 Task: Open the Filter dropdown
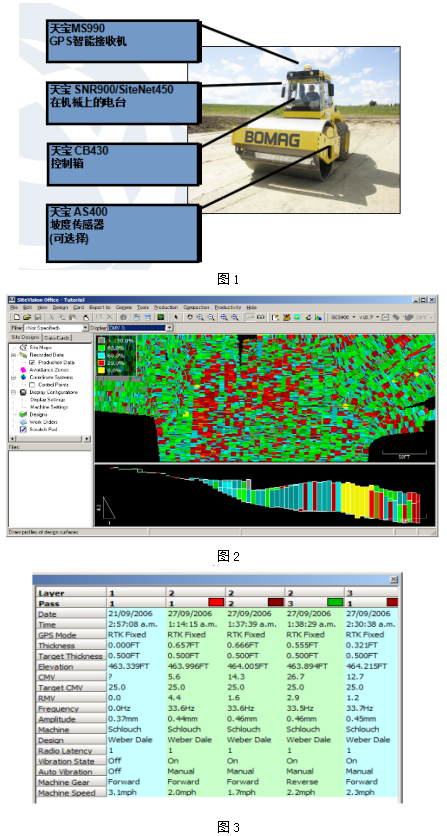[85, 327]
